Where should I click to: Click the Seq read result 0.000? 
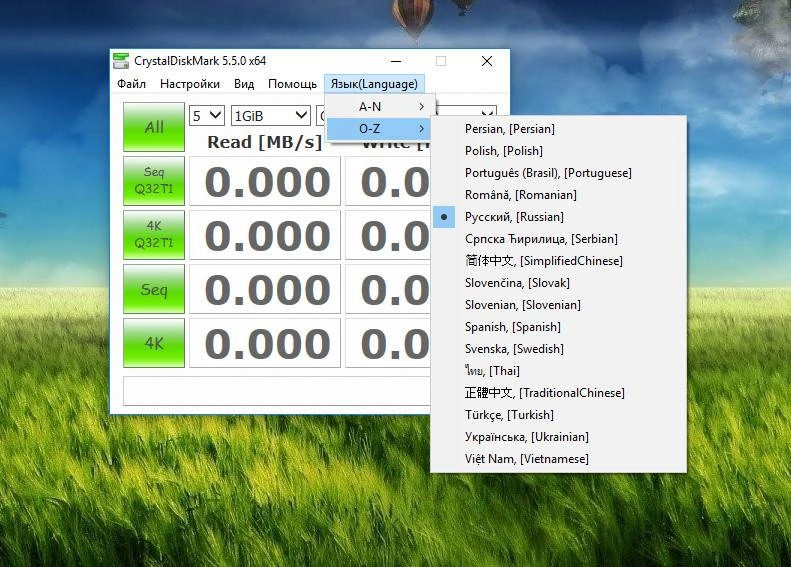pos(265,289)
